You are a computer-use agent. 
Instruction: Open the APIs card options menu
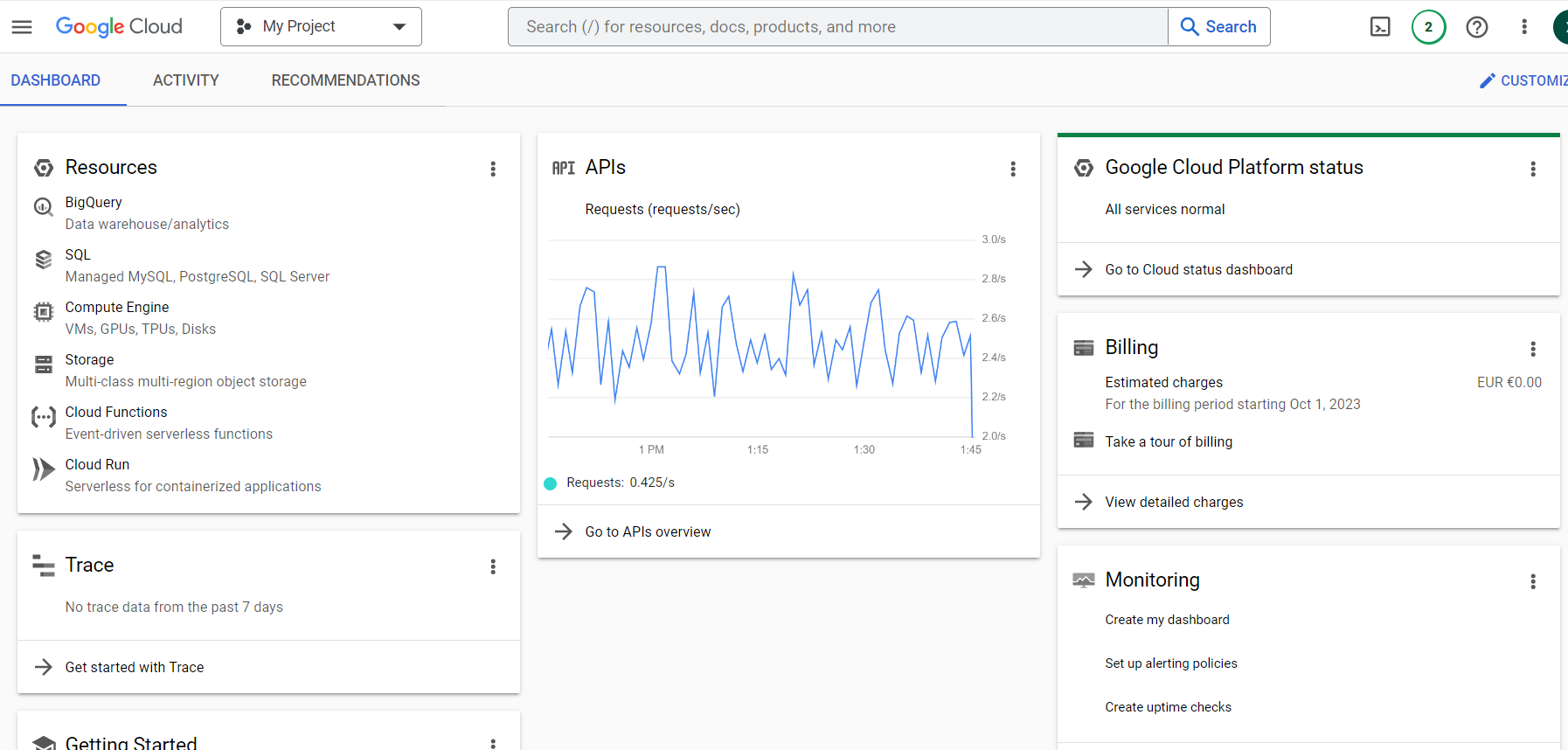click(1013, 169)
